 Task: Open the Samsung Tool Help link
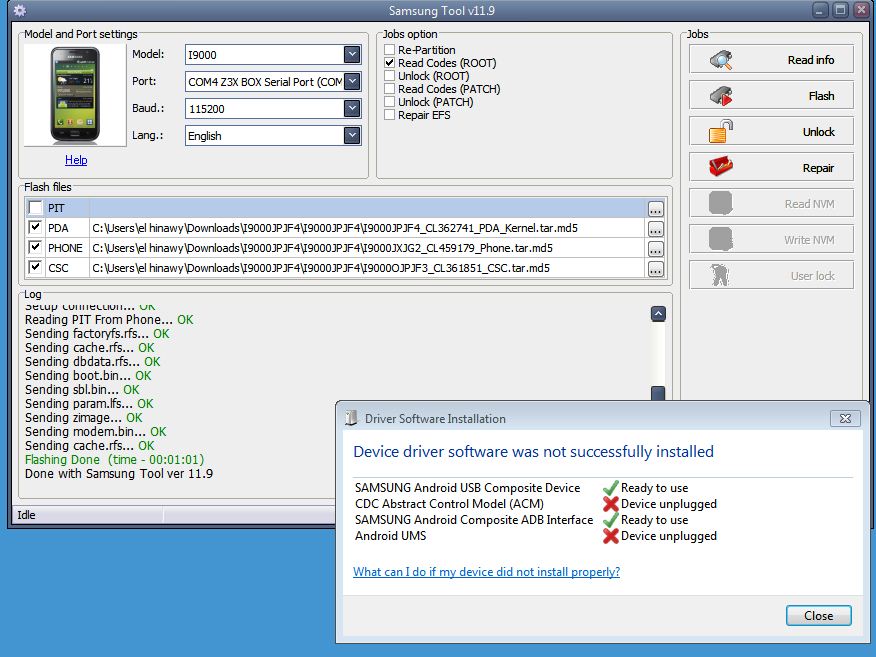coord(76,160)
